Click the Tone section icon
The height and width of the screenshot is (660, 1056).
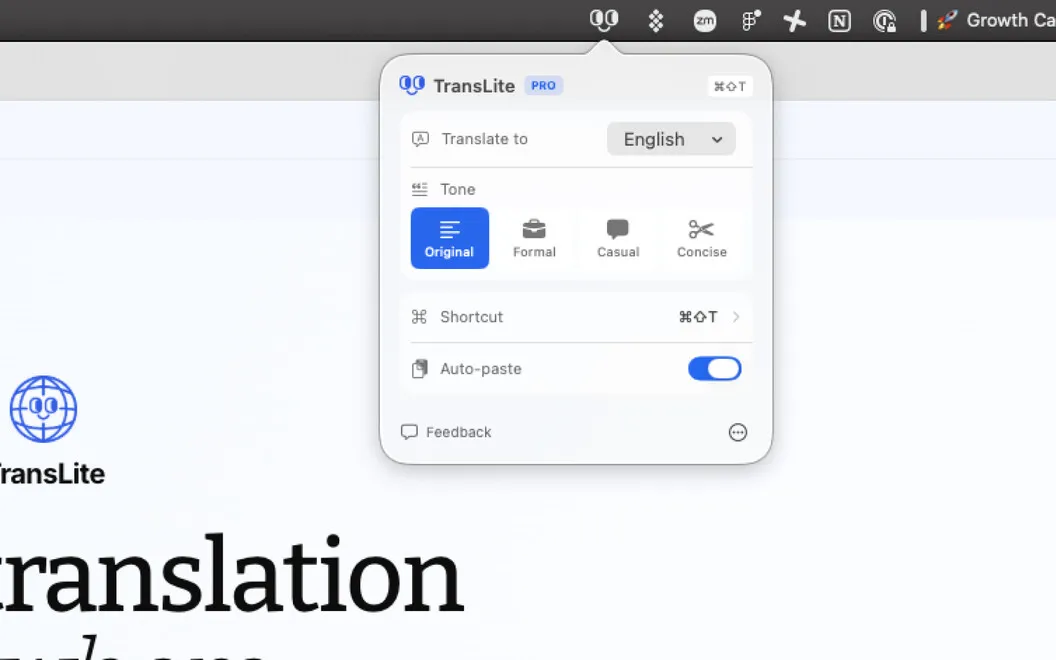(420, 189)
